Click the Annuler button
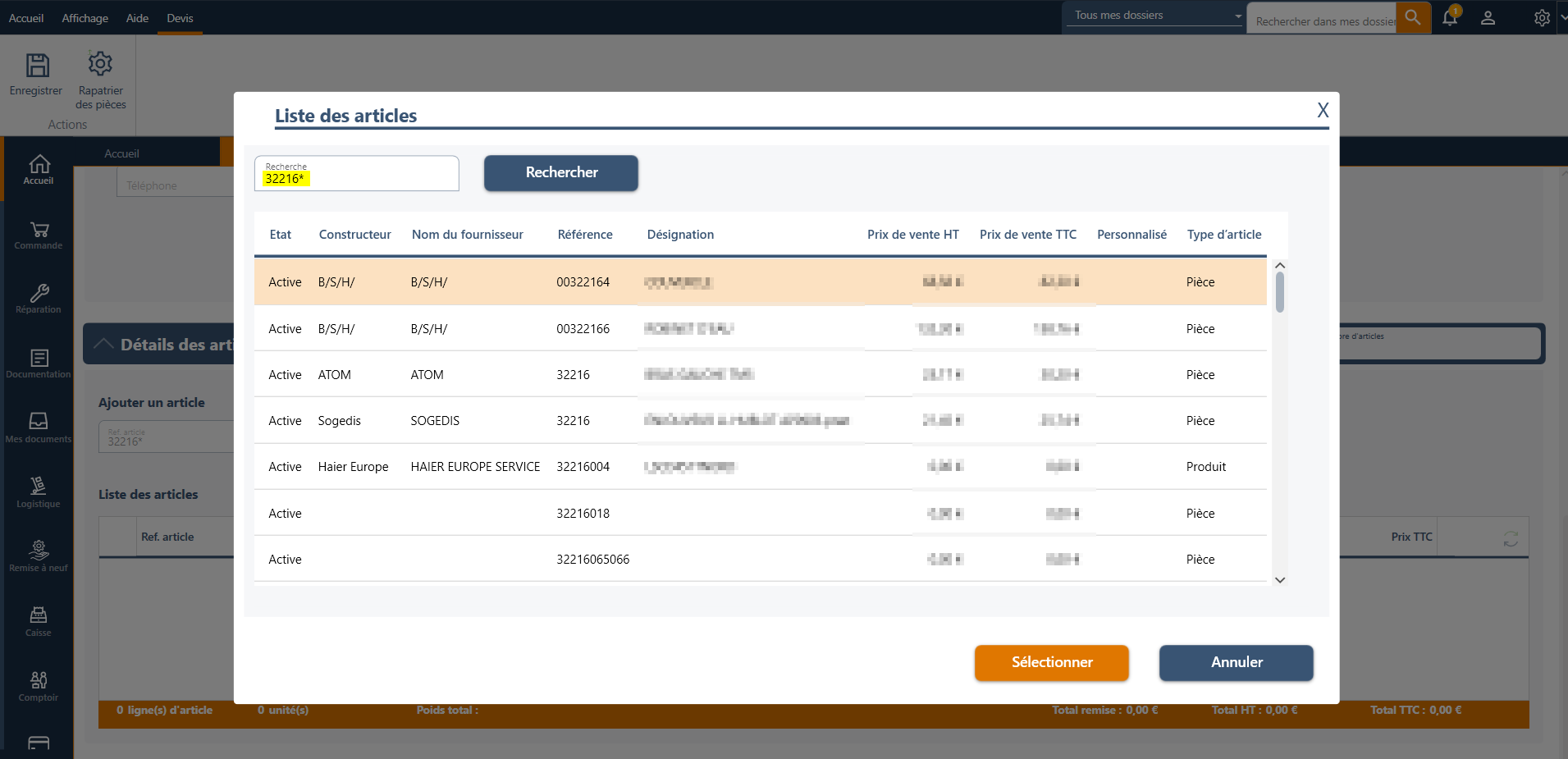Image resolution: width=1568 pixels, height=759 pixels. pos(1237,662)
